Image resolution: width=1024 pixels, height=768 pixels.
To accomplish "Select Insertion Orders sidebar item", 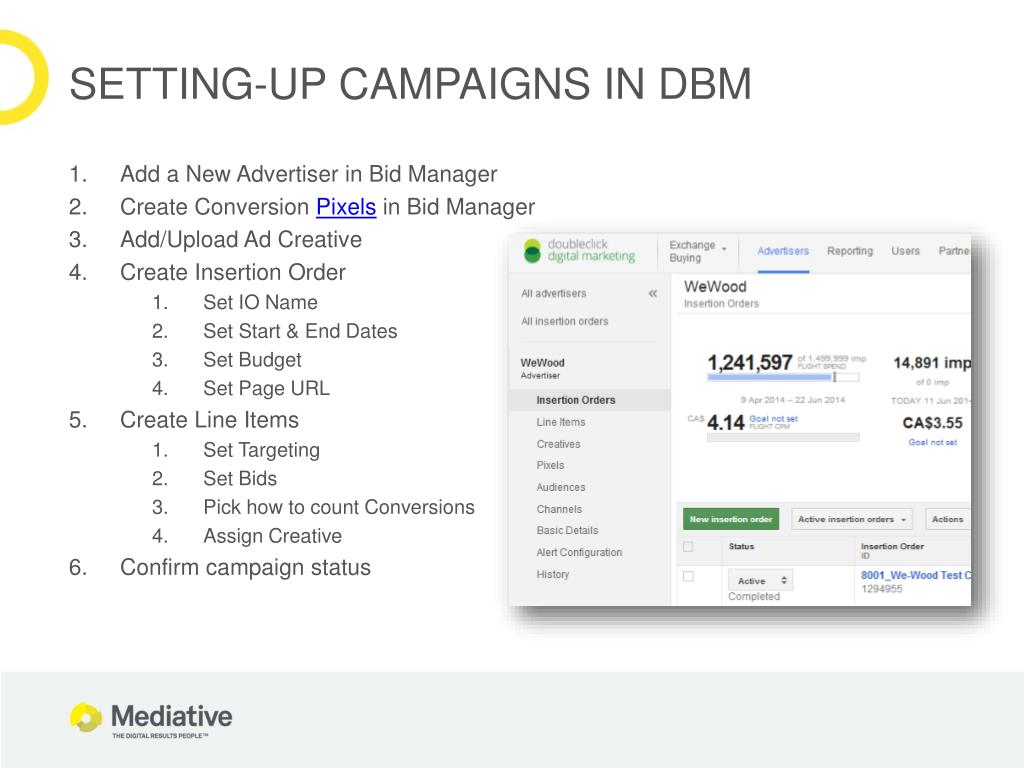I will click(590, 400).
